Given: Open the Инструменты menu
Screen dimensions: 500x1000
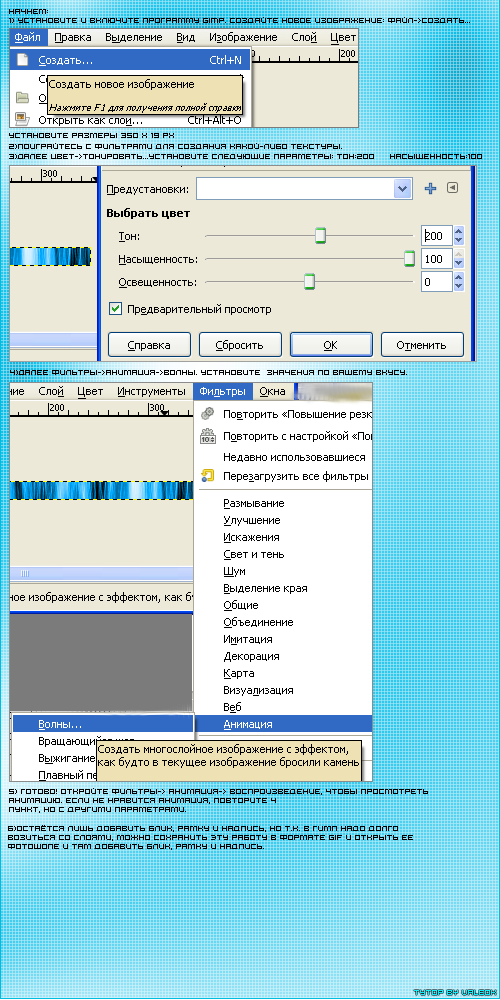Looking at the screenshot, I should 151,391.
